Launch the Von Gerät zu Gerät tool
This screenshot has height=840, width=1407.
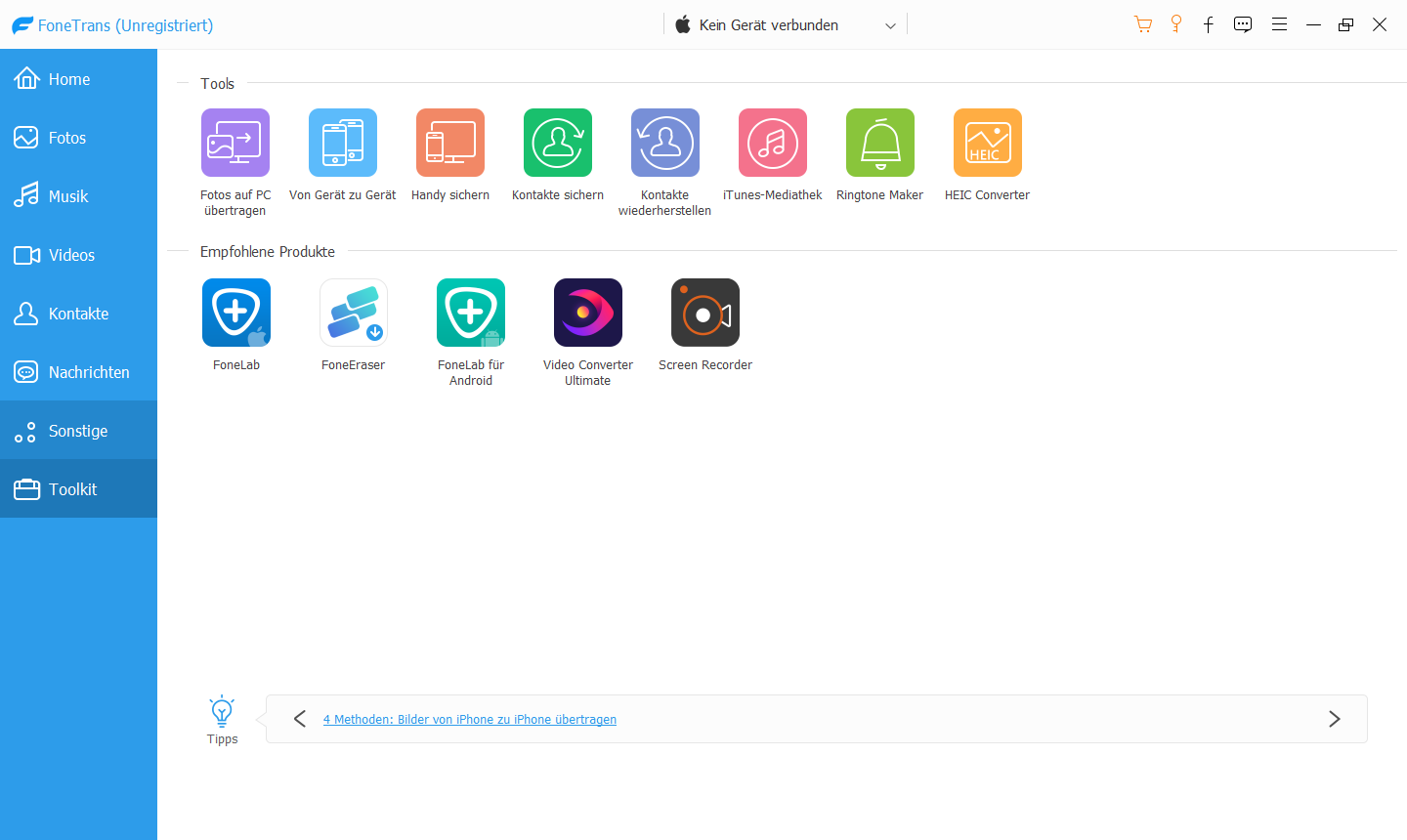343,143
